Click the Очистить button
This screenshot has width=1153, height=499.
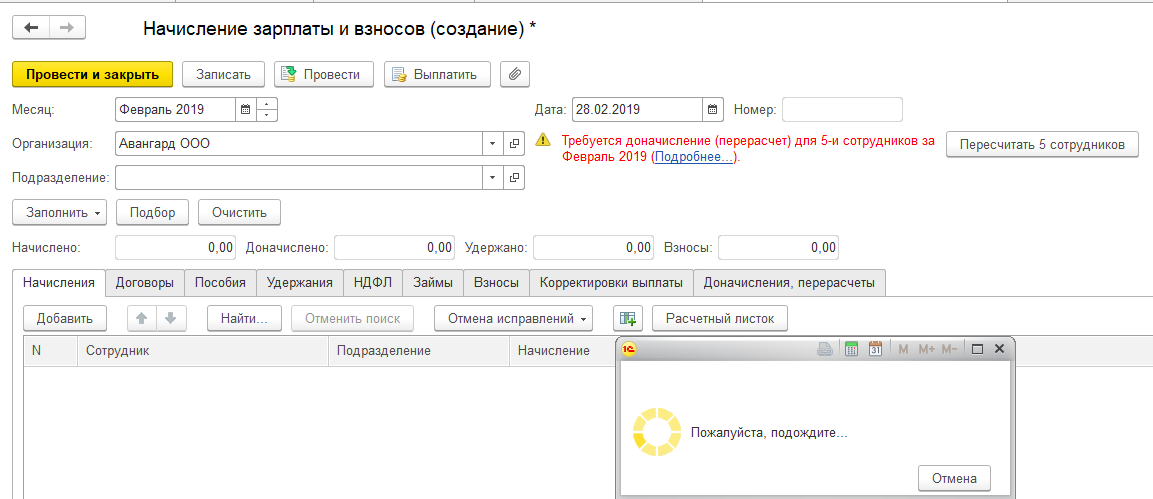click(239, 212)
